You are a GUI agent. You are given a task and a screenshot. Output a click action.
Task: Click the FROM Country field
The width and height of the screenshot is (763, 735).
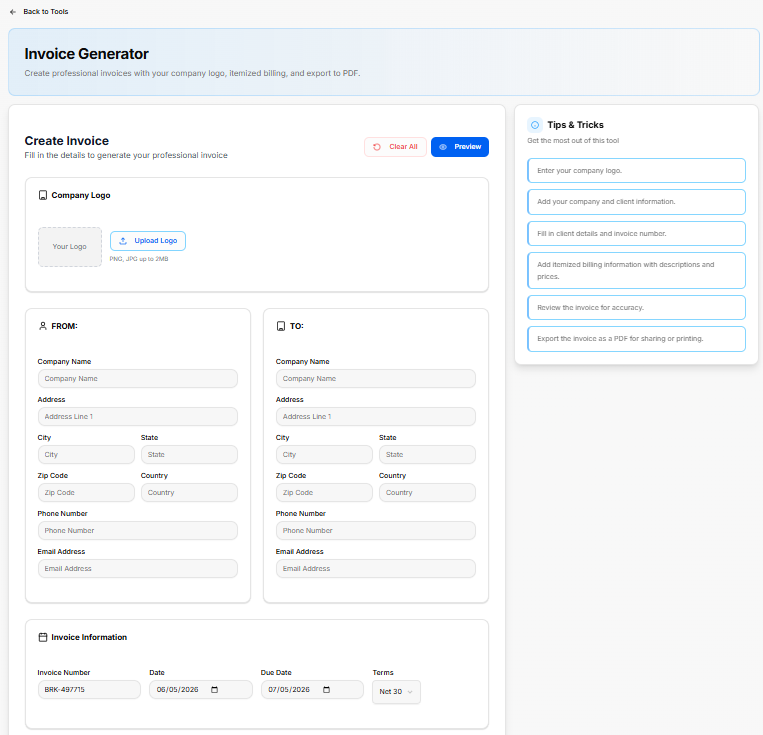pos(189,493)
